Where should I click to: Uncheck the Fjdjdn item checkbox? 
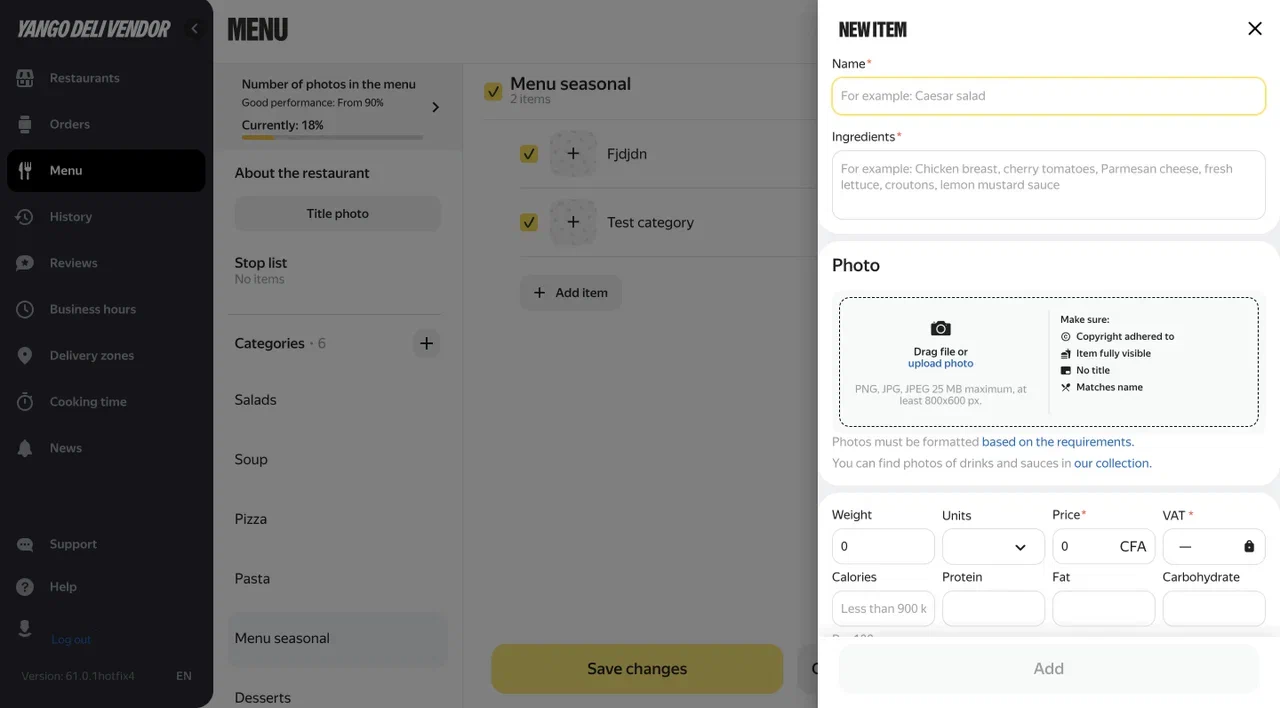(529, 154)
